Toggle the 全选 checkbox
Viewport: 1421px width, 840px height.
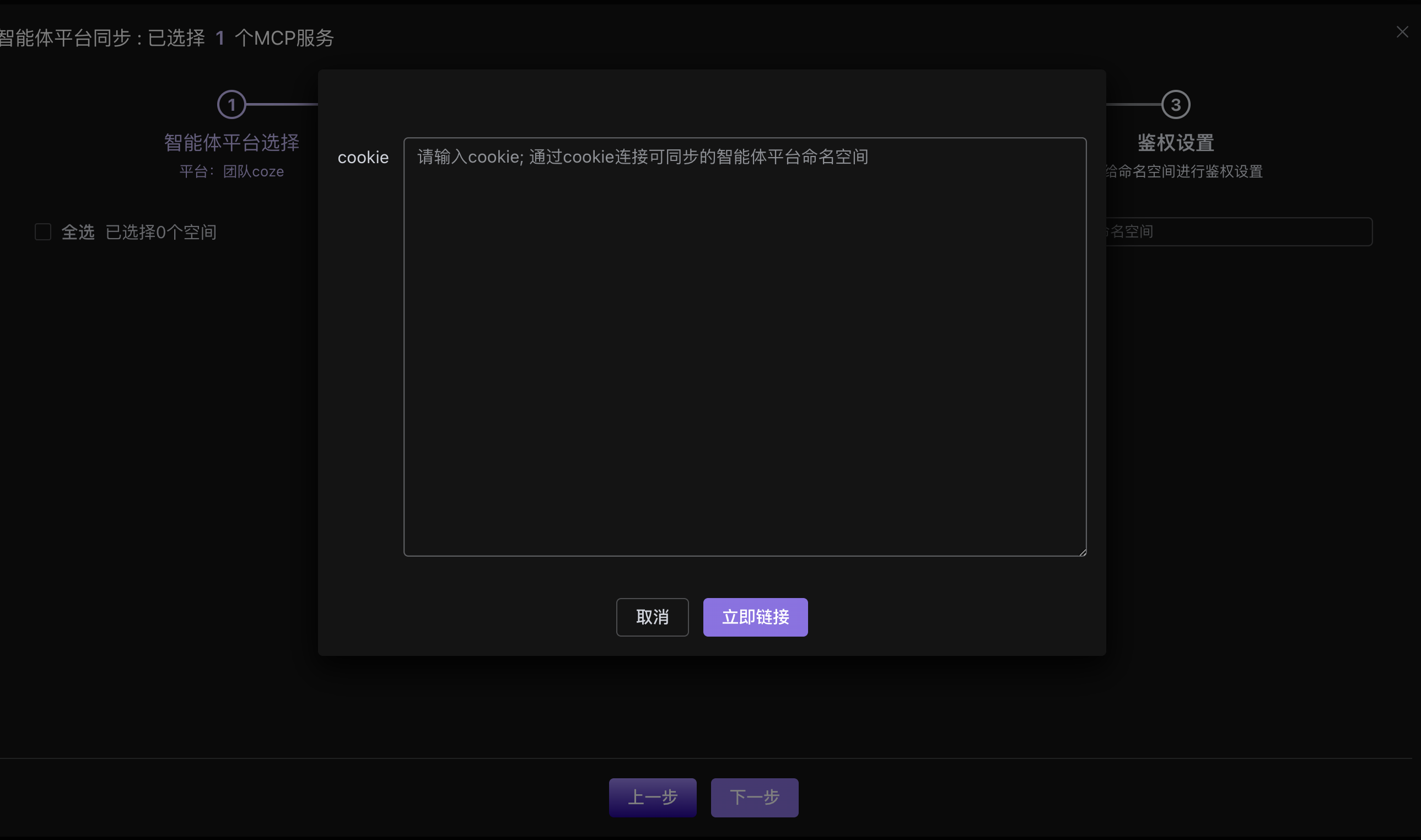pyautogui.click(x=43, y=232)
